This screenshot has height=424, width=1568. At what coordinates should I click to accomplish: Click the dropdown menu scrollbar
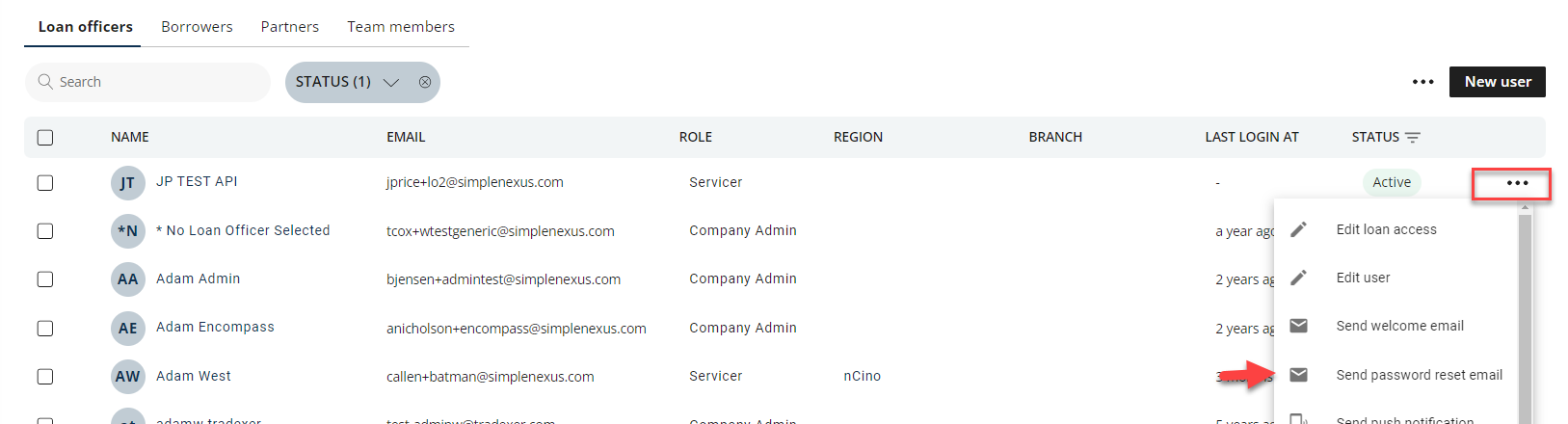click(x=1525, y=318)
